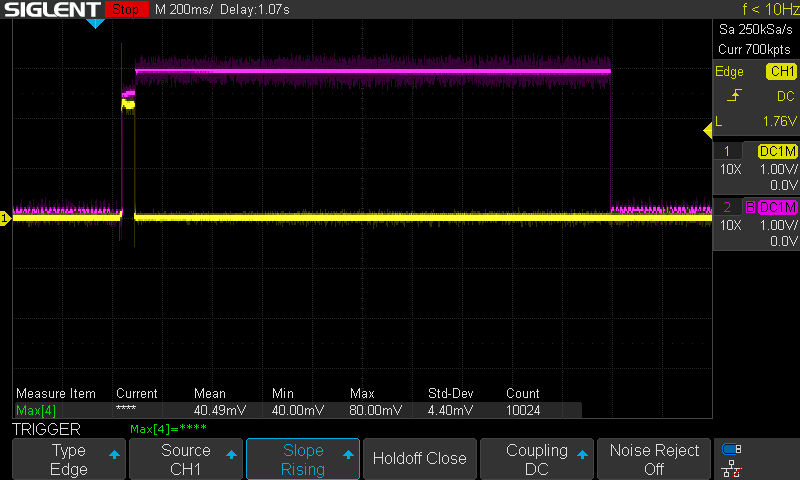Toggle the Holdoff Close option
Screen dimensions: 800x480
[419, 459]
